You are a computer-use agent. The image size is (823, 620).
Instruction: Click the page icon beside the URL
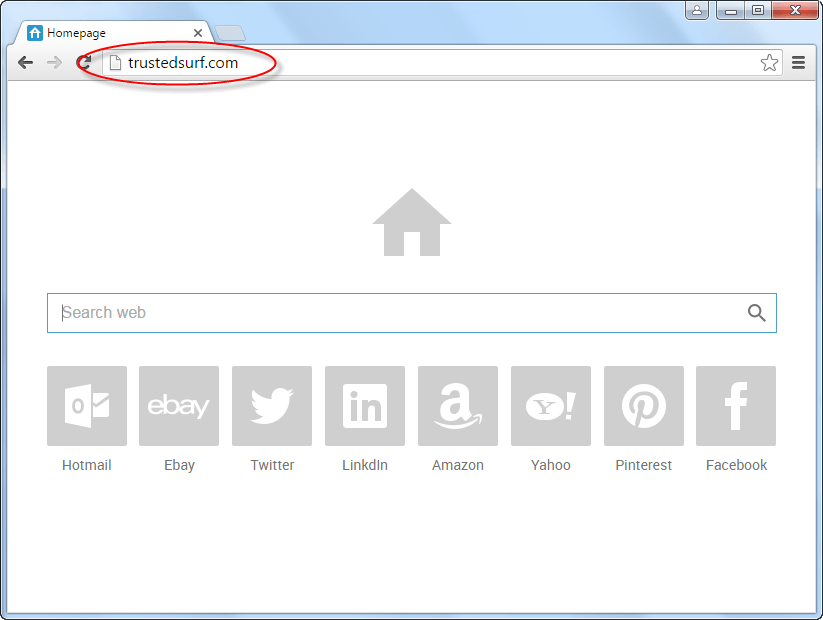(x=115, y=63)
